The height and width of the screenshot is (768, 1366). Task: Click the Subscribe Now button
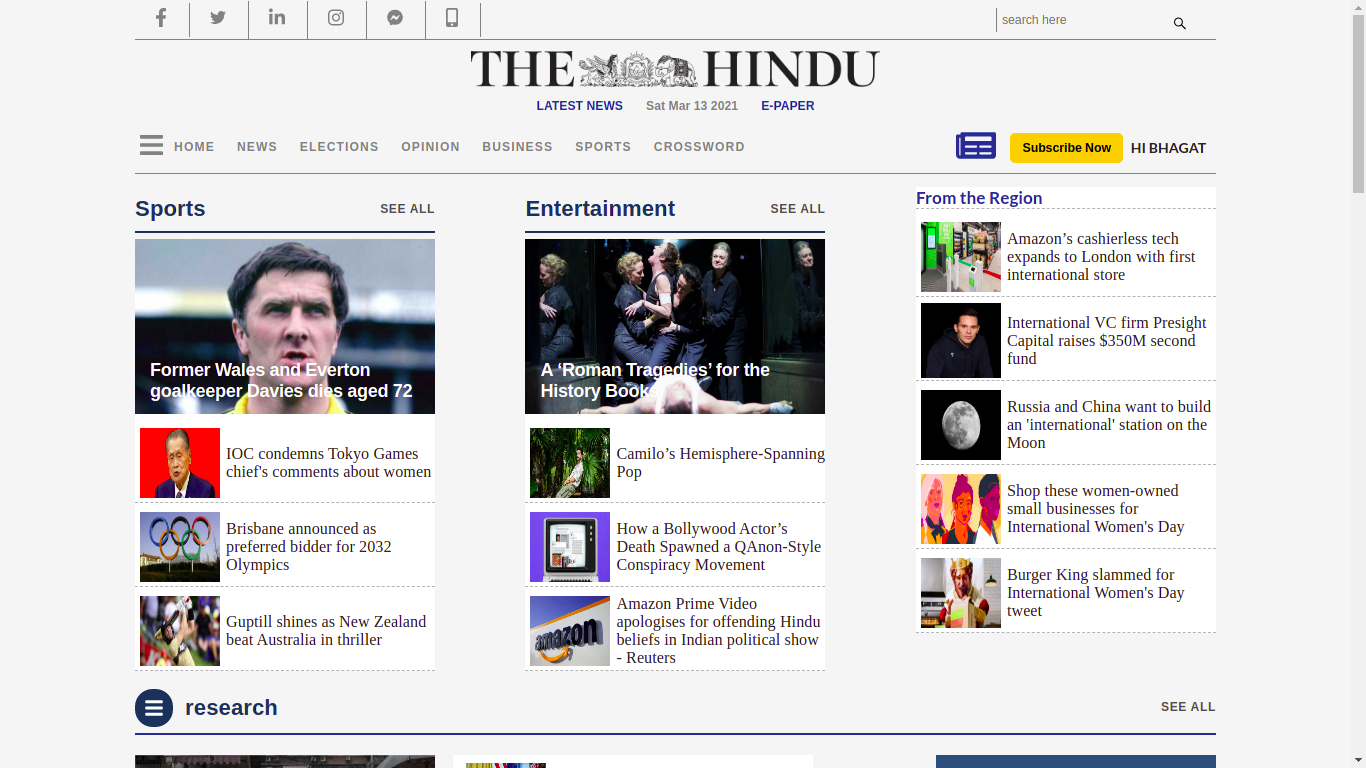pos(1066,148)
